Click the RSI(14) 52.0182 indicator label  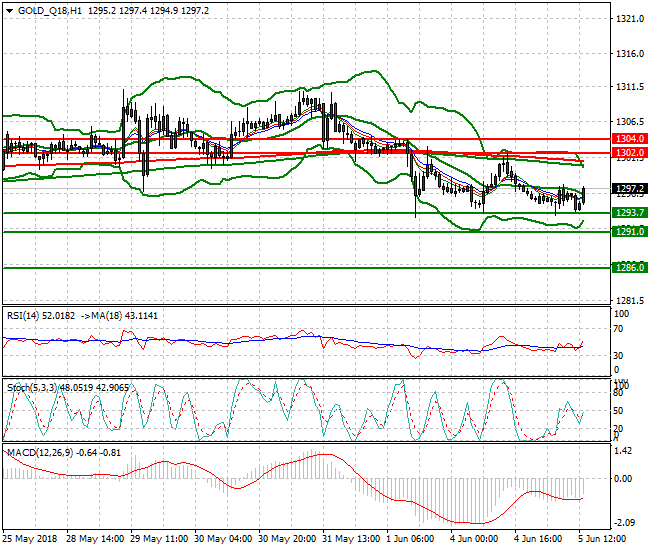(41, 316)
